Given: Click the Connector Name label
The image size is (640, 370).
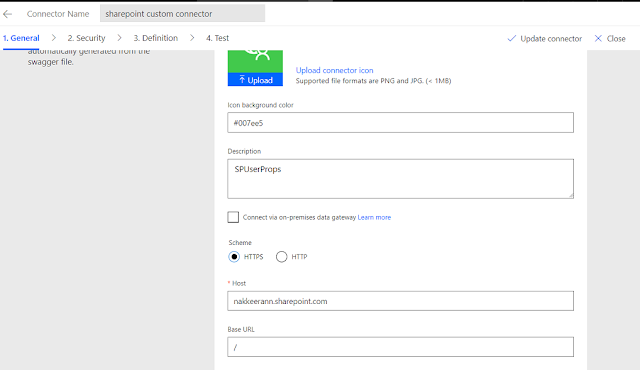Looking at the screenshot, I should tap(58, 14).
